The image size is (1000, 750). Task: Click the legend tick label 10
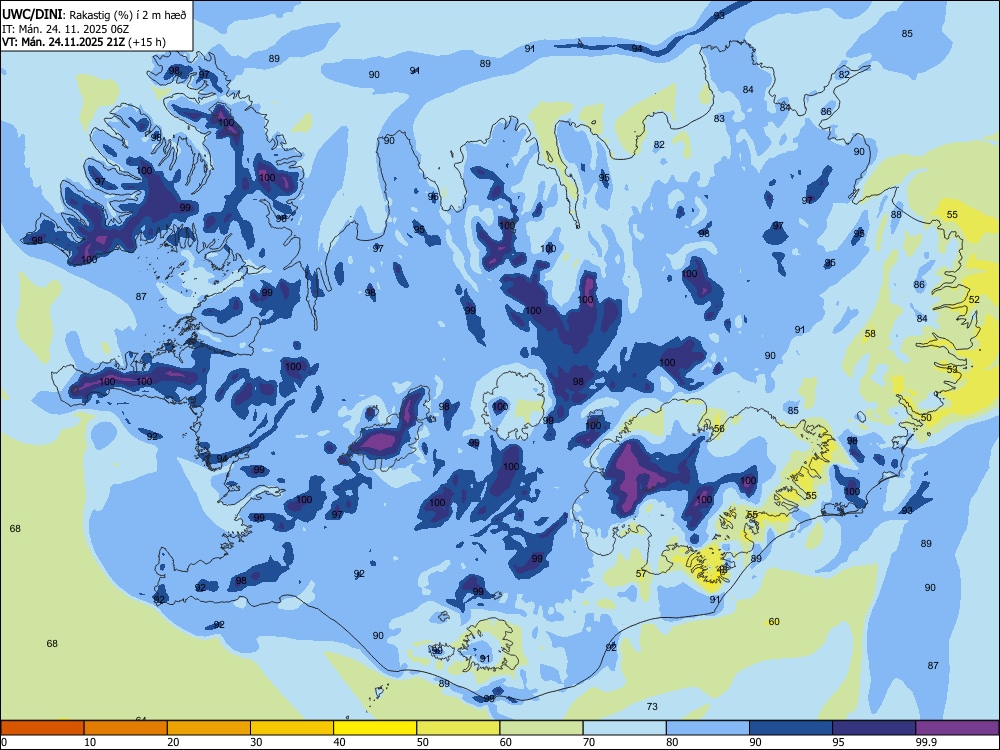tap(90, 742)
